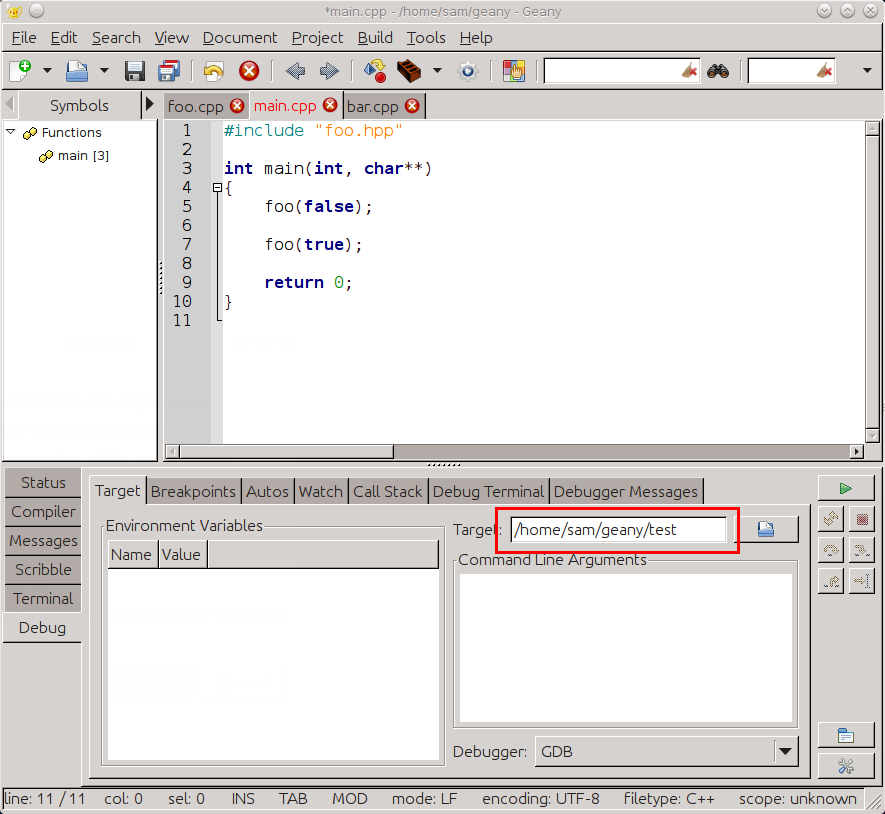Click the editor vertical scrollbar
The image size is (885, 814).
coord(872,282)
